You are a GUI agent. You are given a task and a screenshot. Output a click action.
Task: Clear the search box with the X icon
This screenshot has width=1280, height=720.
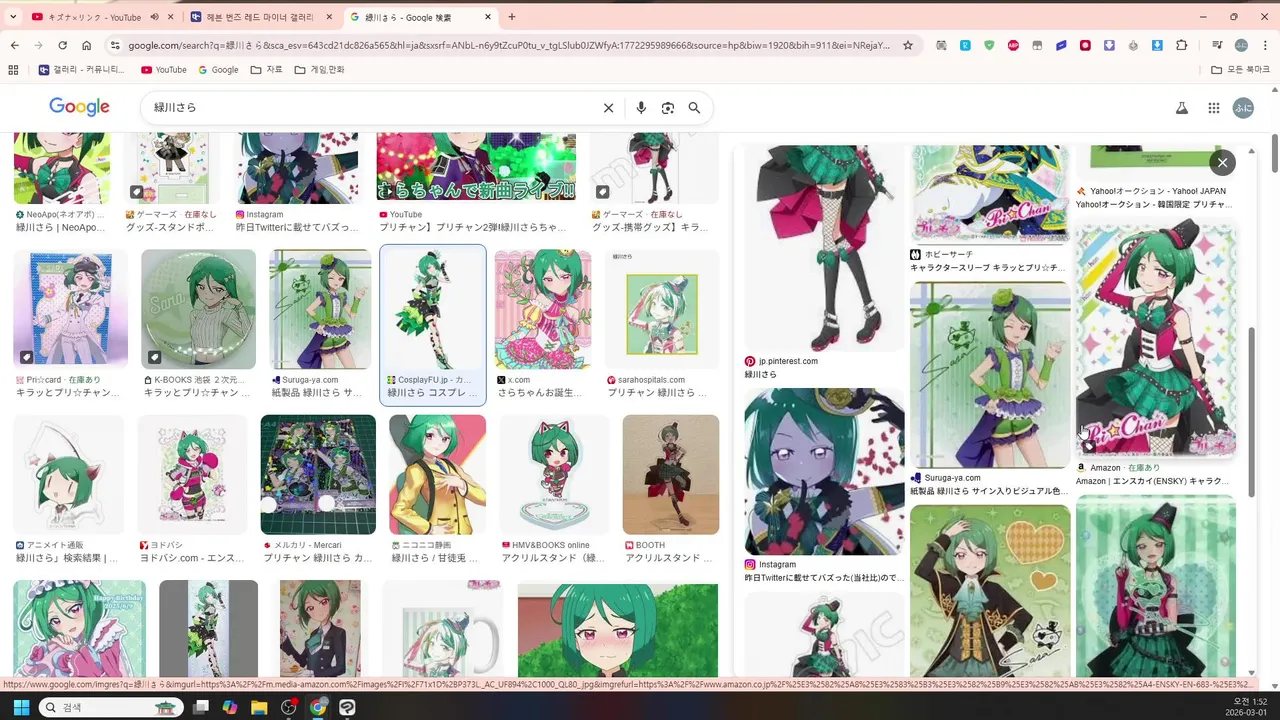[x=608, y=108]
